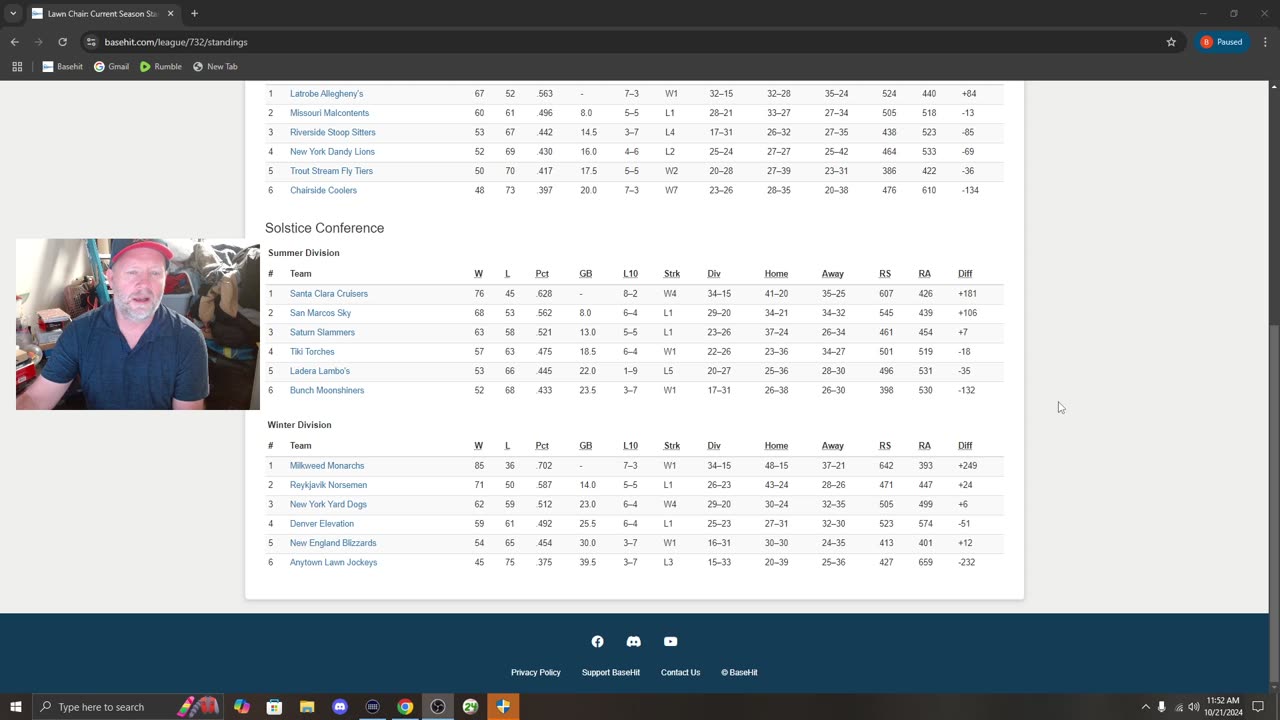Open the Facebook icon in footer
The width and height of the screenshot is (1280, 720).
click(x=597, y=642)
